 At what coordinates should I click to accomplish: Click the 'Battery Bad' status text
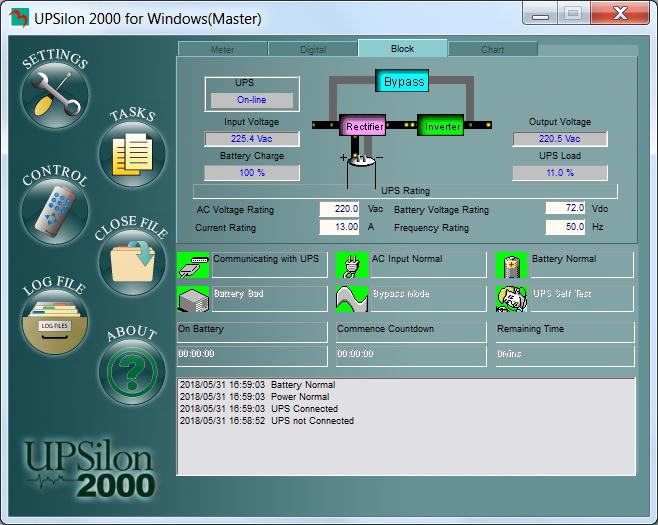238,293
